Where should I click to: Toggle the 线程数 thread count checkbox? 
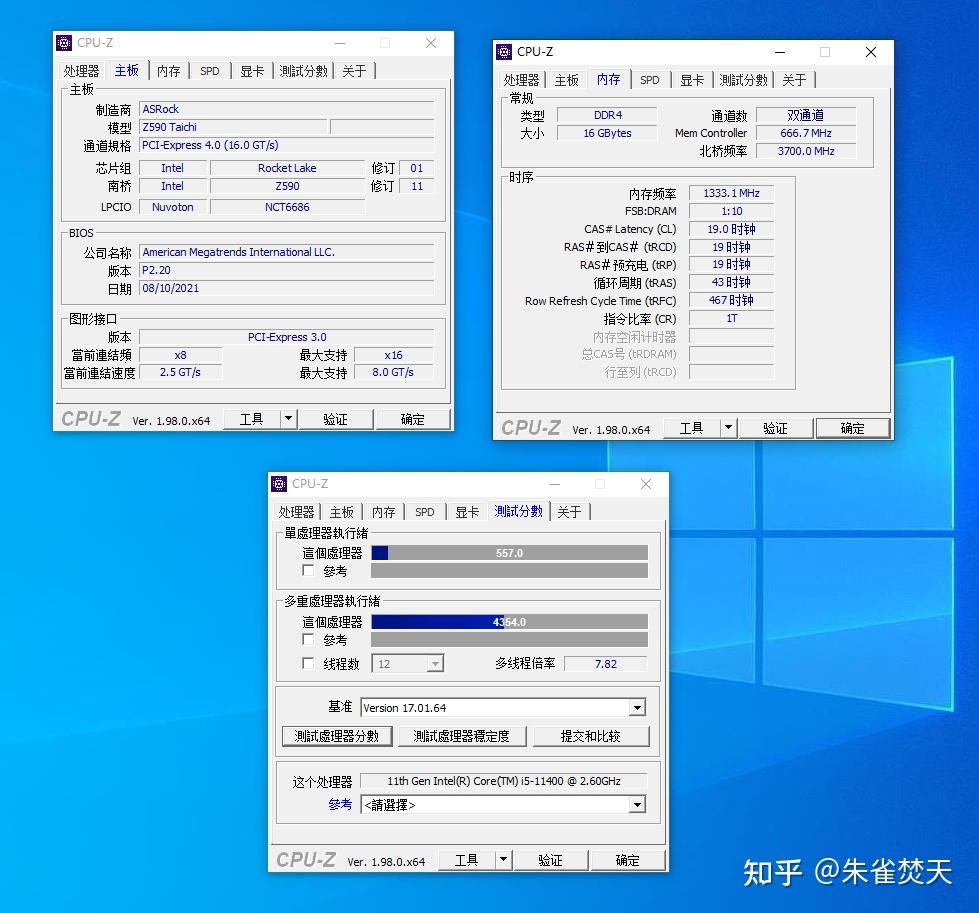click(308, 663)
